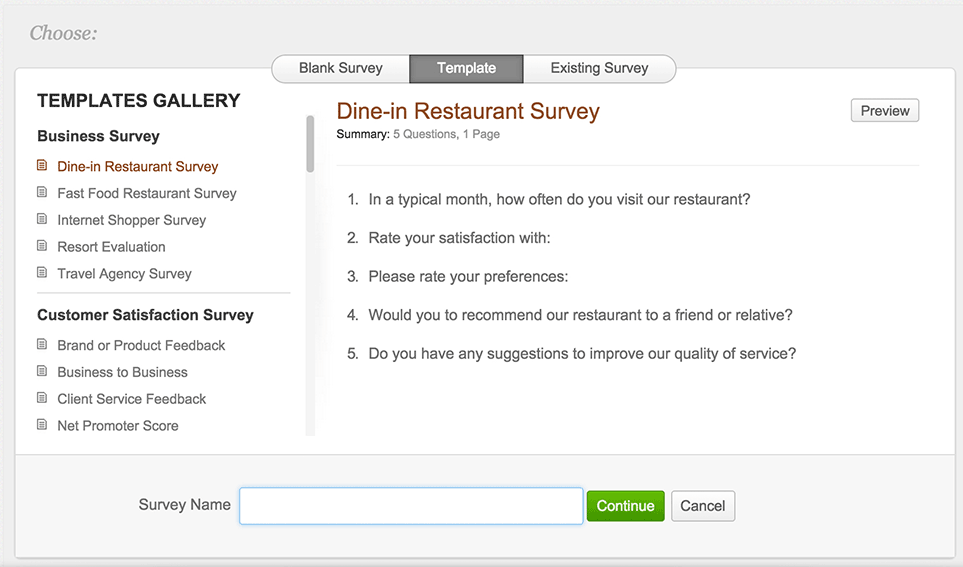Select the Template tab
The image size is (963, 567).
click(466, 68)
